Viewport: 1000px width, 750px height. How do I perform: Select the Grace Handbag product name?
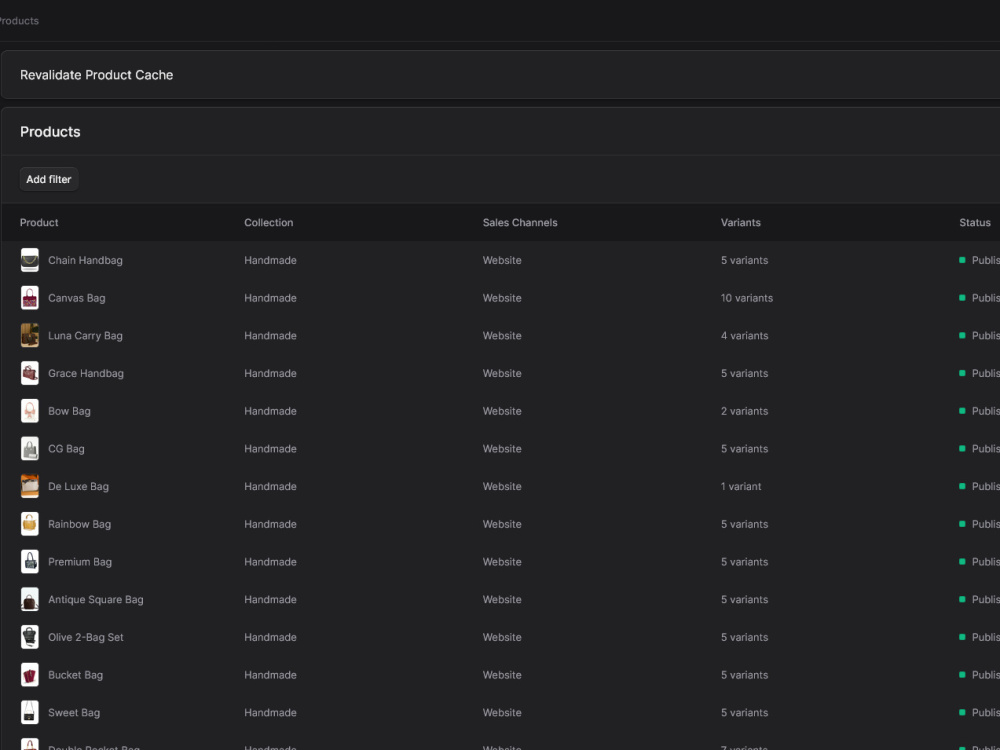[x=86, y=373]
